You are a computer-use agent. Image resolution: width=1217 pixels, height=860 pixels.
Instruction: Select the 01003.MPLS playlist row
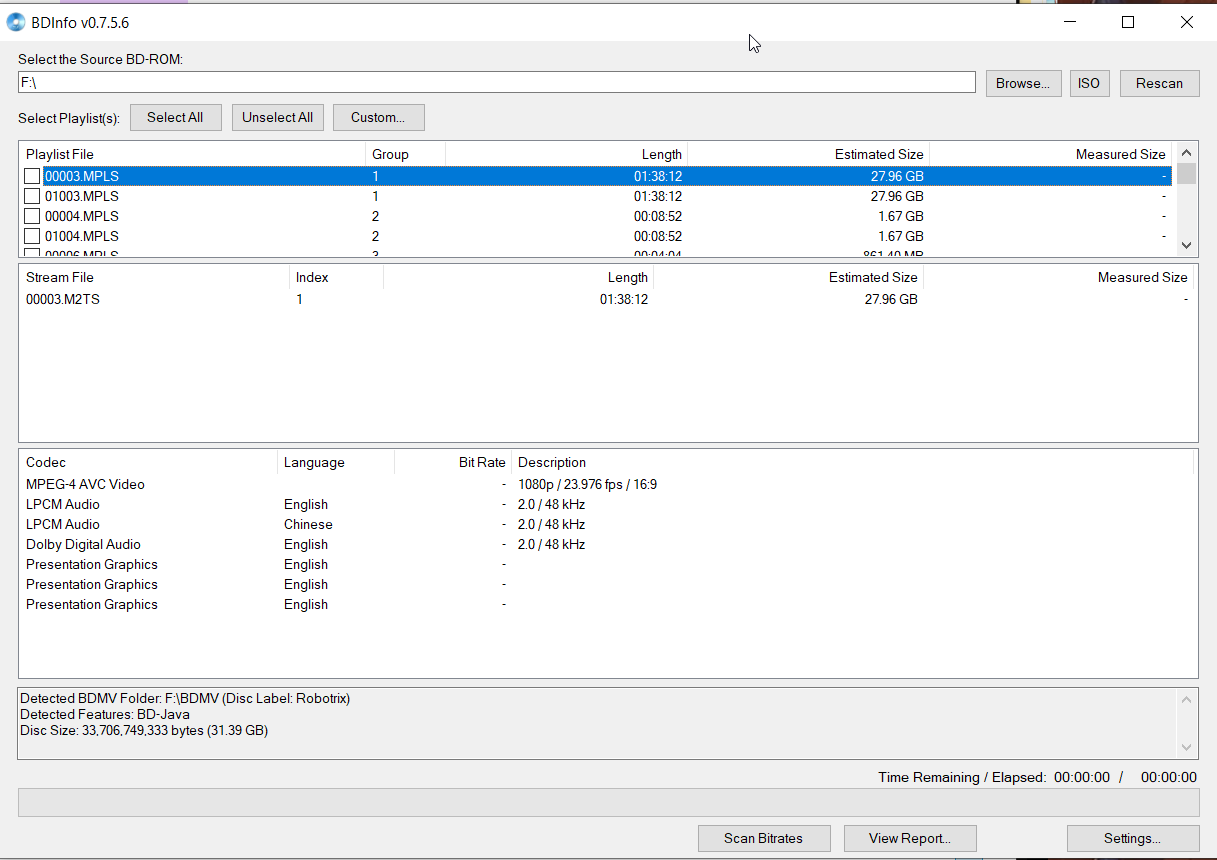[596, 196]
